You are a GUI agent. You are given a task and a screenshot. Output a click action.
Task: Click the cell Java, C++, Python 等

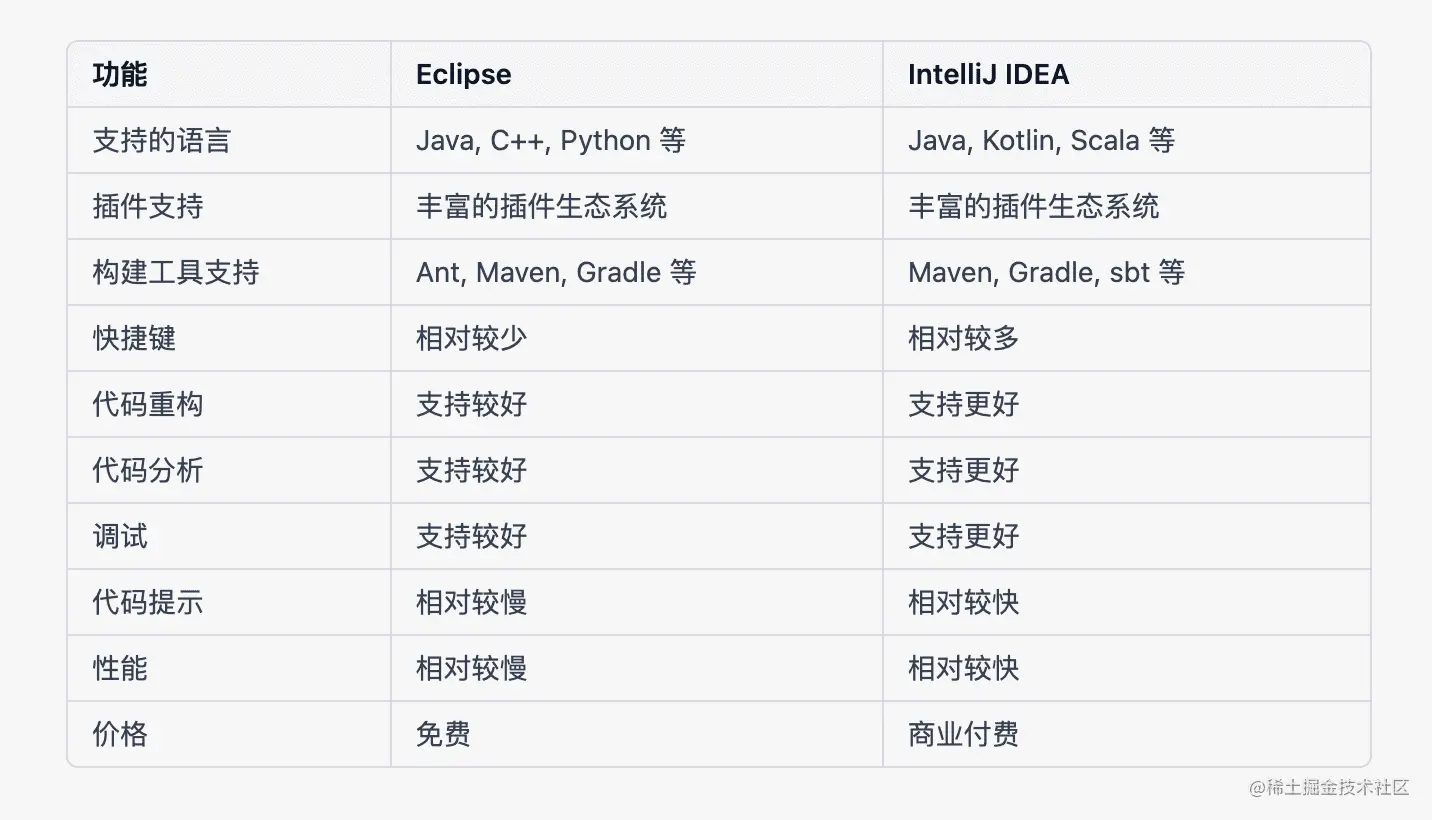(x=551, y=140)
